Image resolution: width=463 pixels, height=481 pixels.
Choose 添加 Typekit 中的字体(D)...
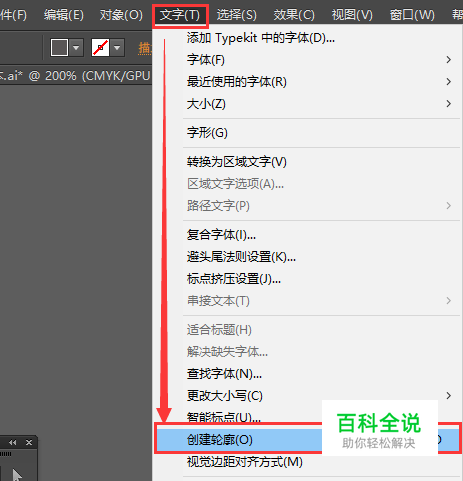[x=307, y=38]
